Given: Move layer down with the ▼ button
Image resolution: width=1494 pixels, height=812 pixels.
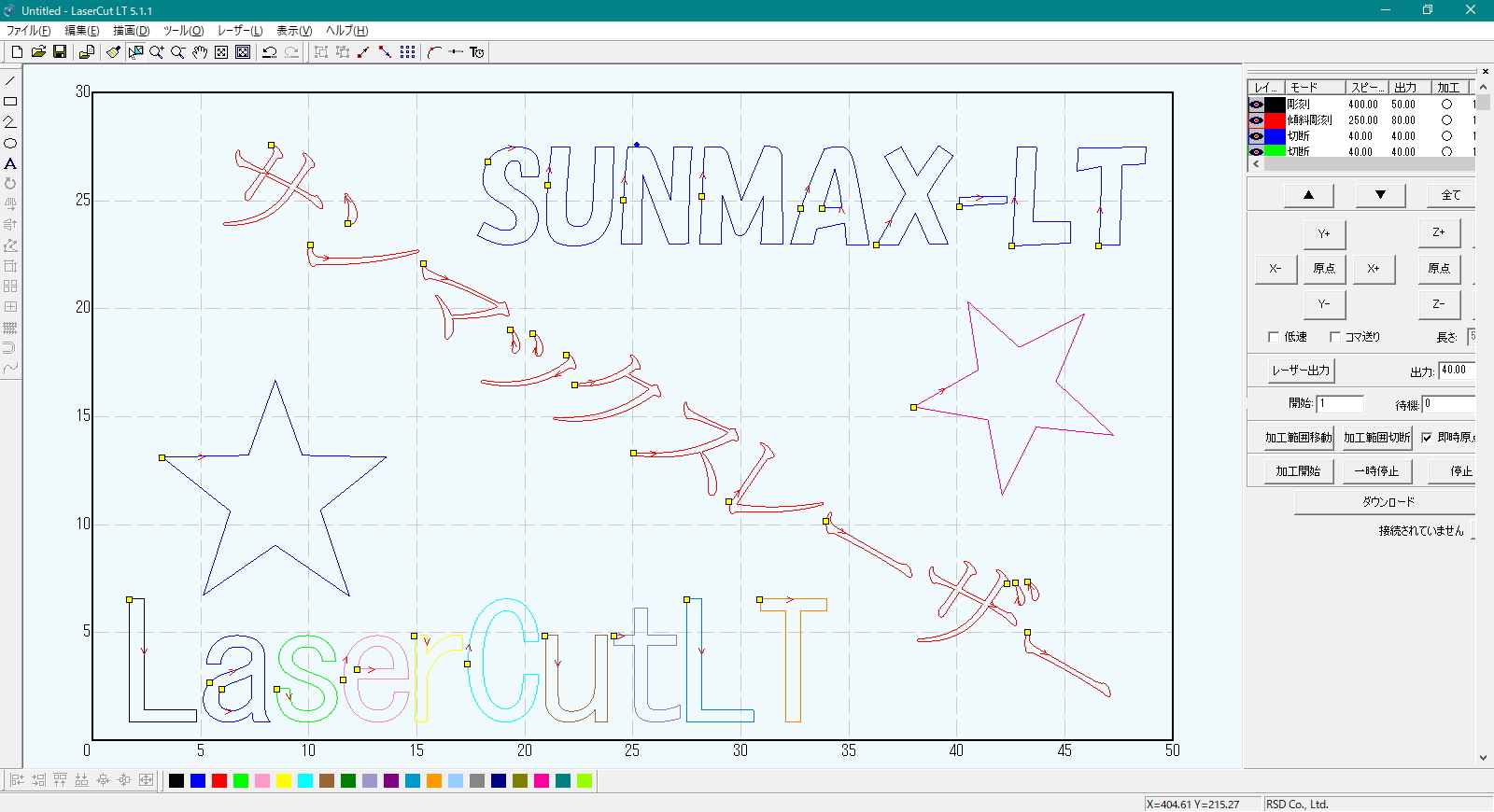Looking at the screenshot, I should [x=1380, y=195].
